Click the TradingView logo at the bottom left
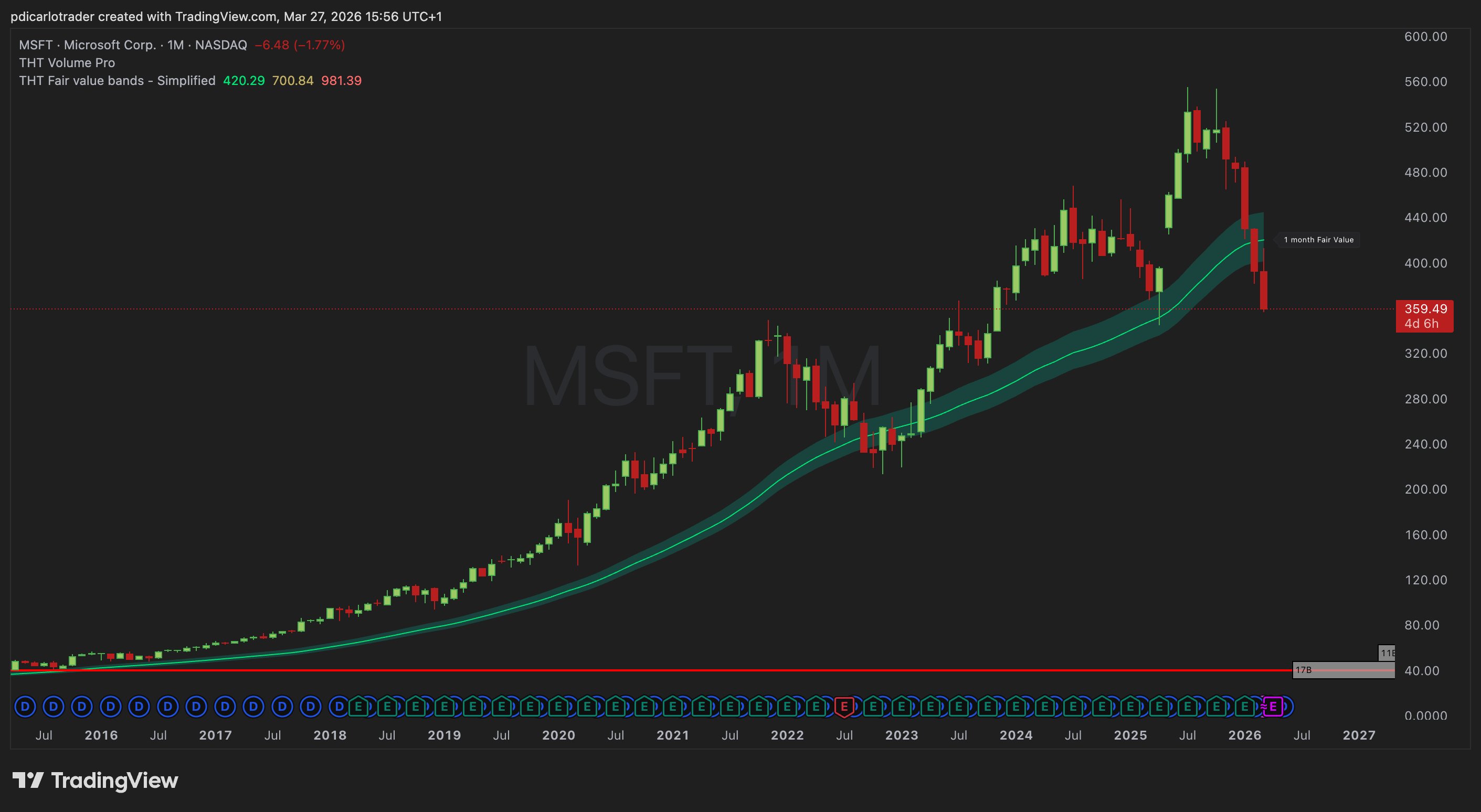 click(96, 780)
